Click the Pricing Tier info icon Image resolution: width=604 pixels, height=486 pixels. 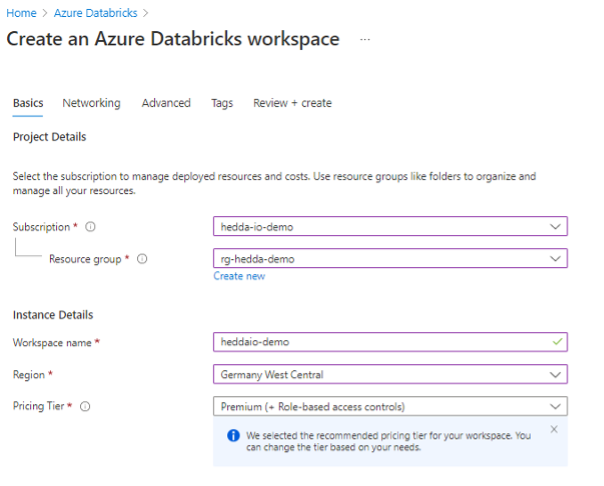pos(85,407)
